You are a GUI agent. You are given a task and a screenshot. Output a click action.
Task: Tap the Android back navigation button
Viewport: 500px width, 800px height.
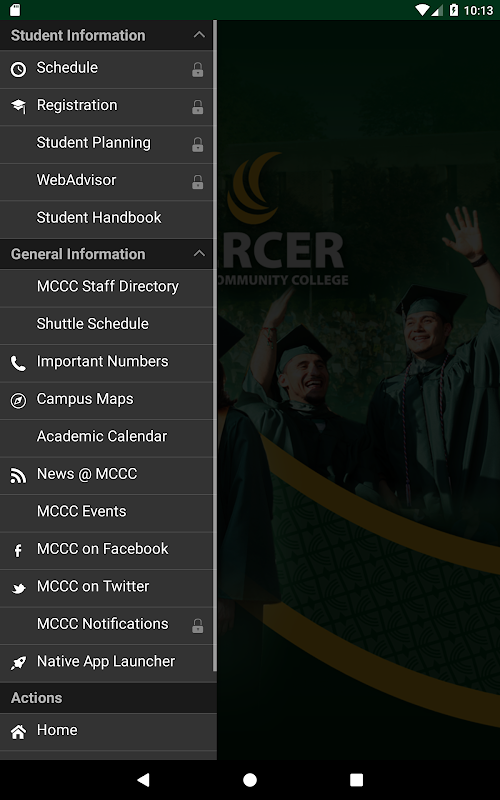pos(143,780)
